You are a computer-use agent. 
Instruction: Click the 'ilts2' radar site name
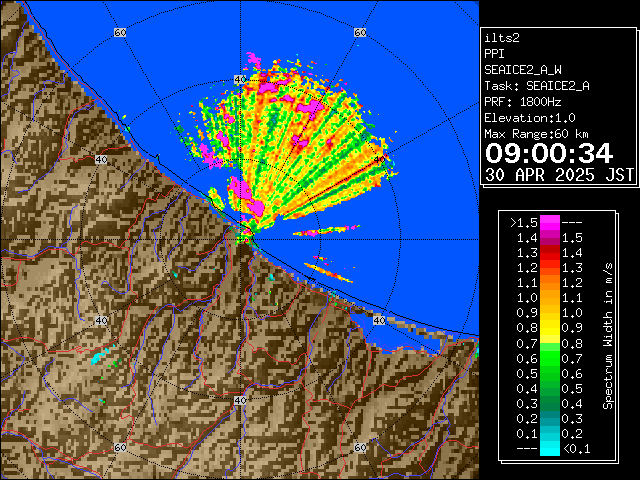tap(502, 38)
